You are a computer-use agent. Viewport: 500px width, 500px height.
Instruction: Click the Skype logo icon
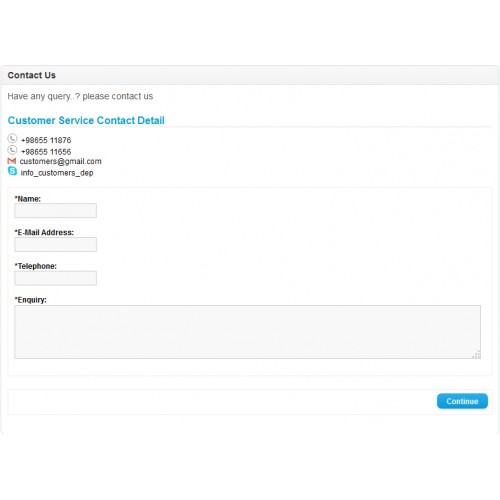tap(12, 171)
